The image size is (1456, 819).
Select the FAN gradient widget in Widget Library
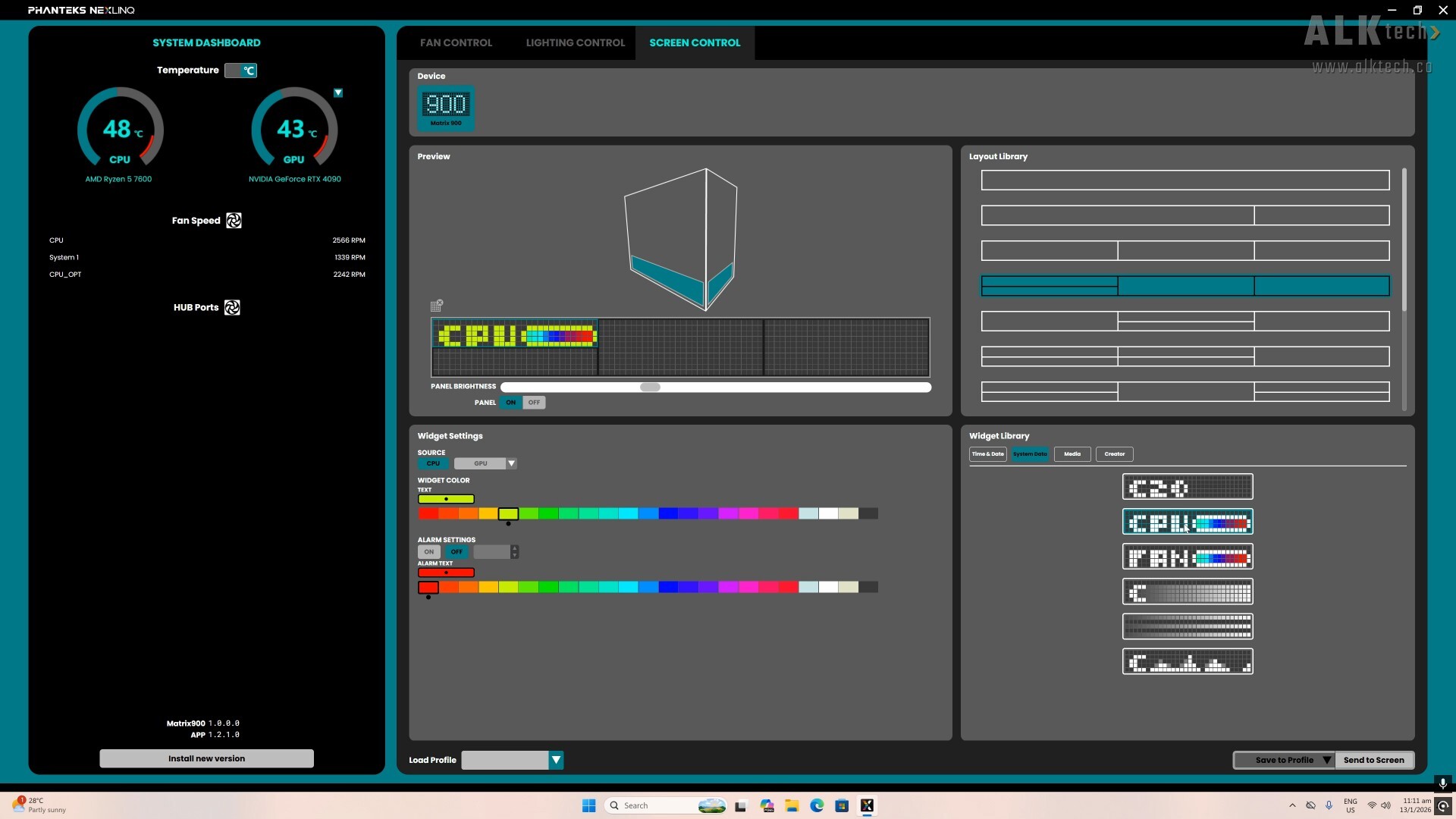1187,556
